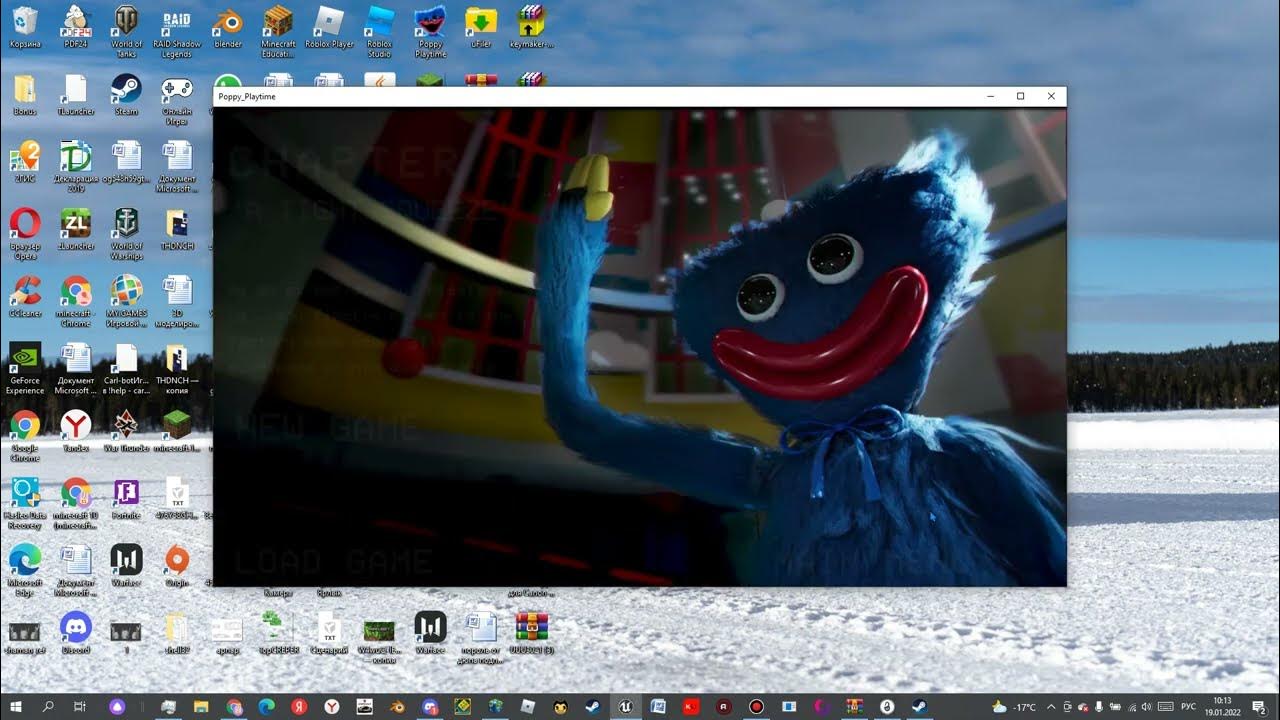The image size is (1280, 720).
Task: Open File Explorer from the taskbar
Action: (x=201, y=706)
